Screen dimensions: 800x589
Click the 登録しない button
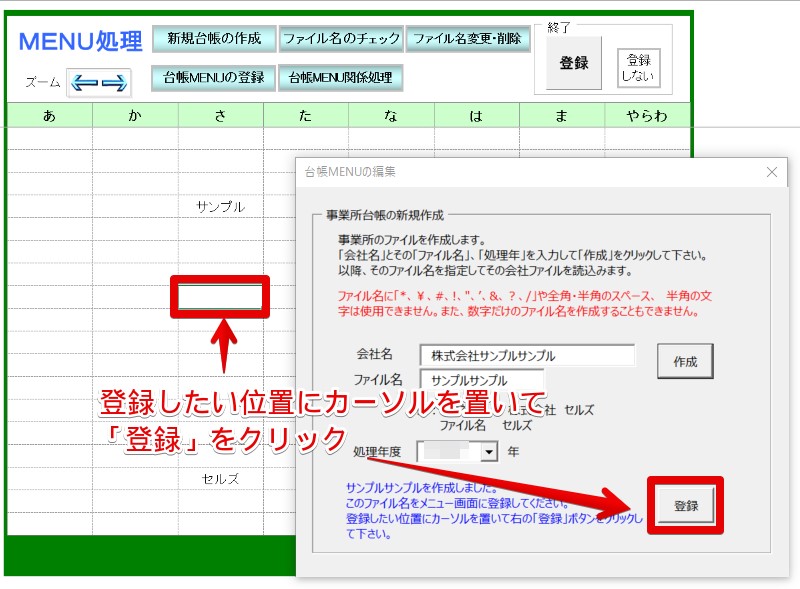coord(639,68)
